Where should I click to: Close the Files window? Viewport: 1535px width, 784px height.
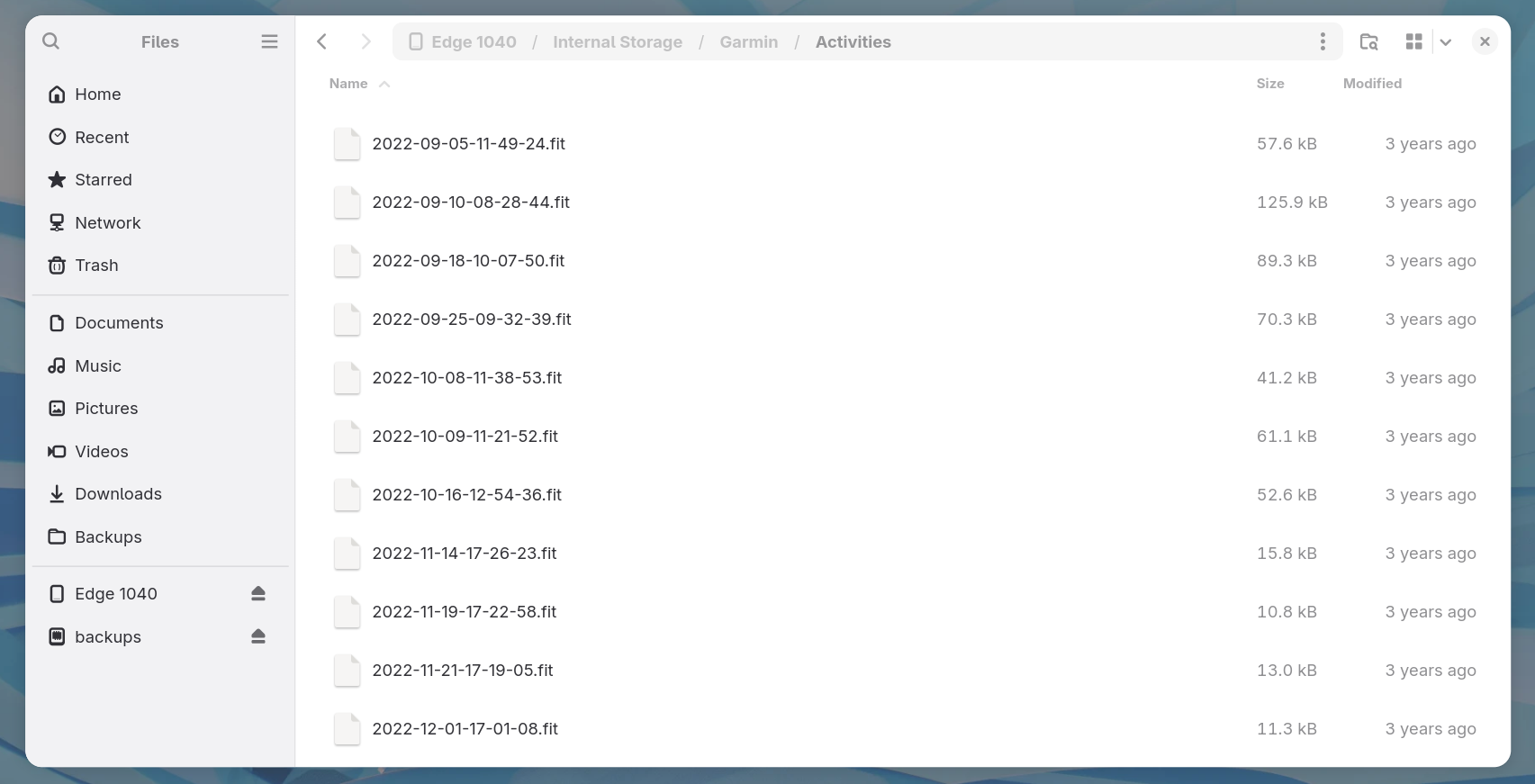1485,41
